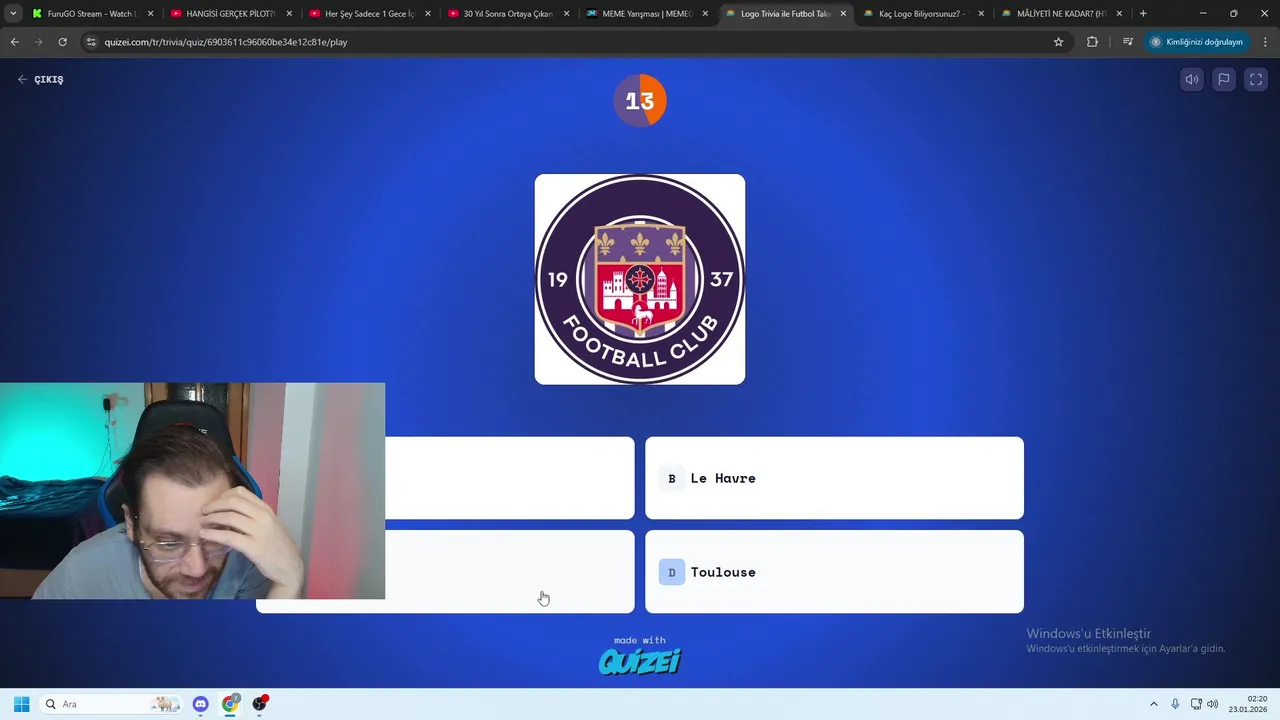Open the media control icon in toolbar
Screen dimensions: 1280x720
coord(1128,42)
